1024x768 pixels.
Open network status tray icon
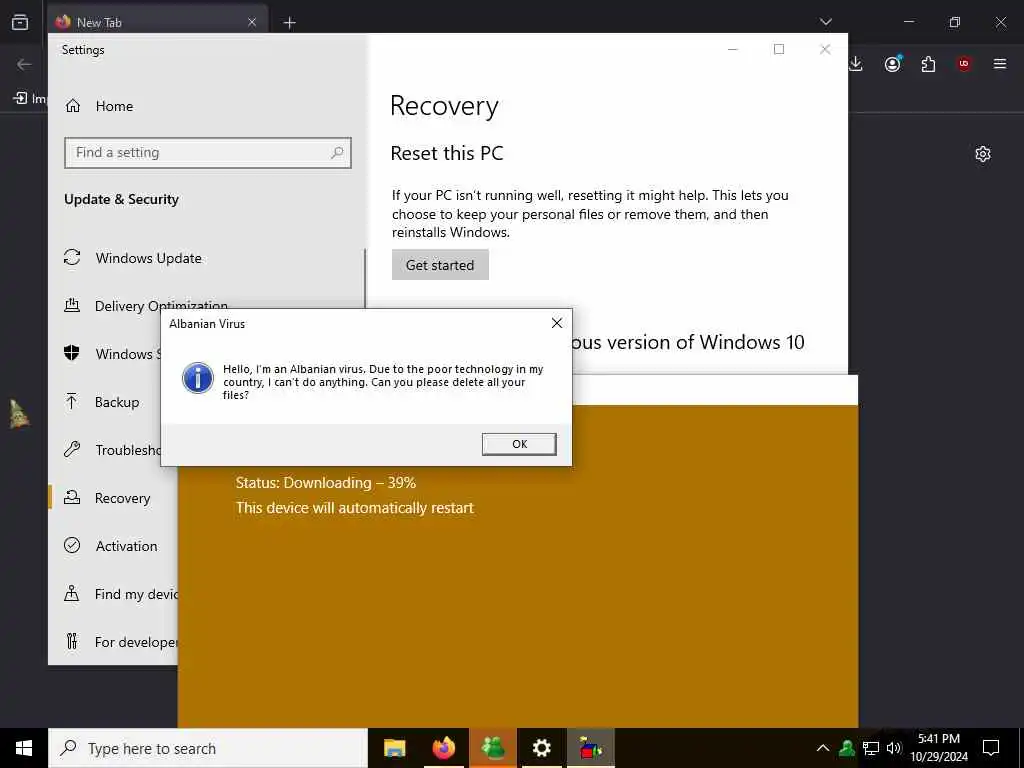(871, 748)
